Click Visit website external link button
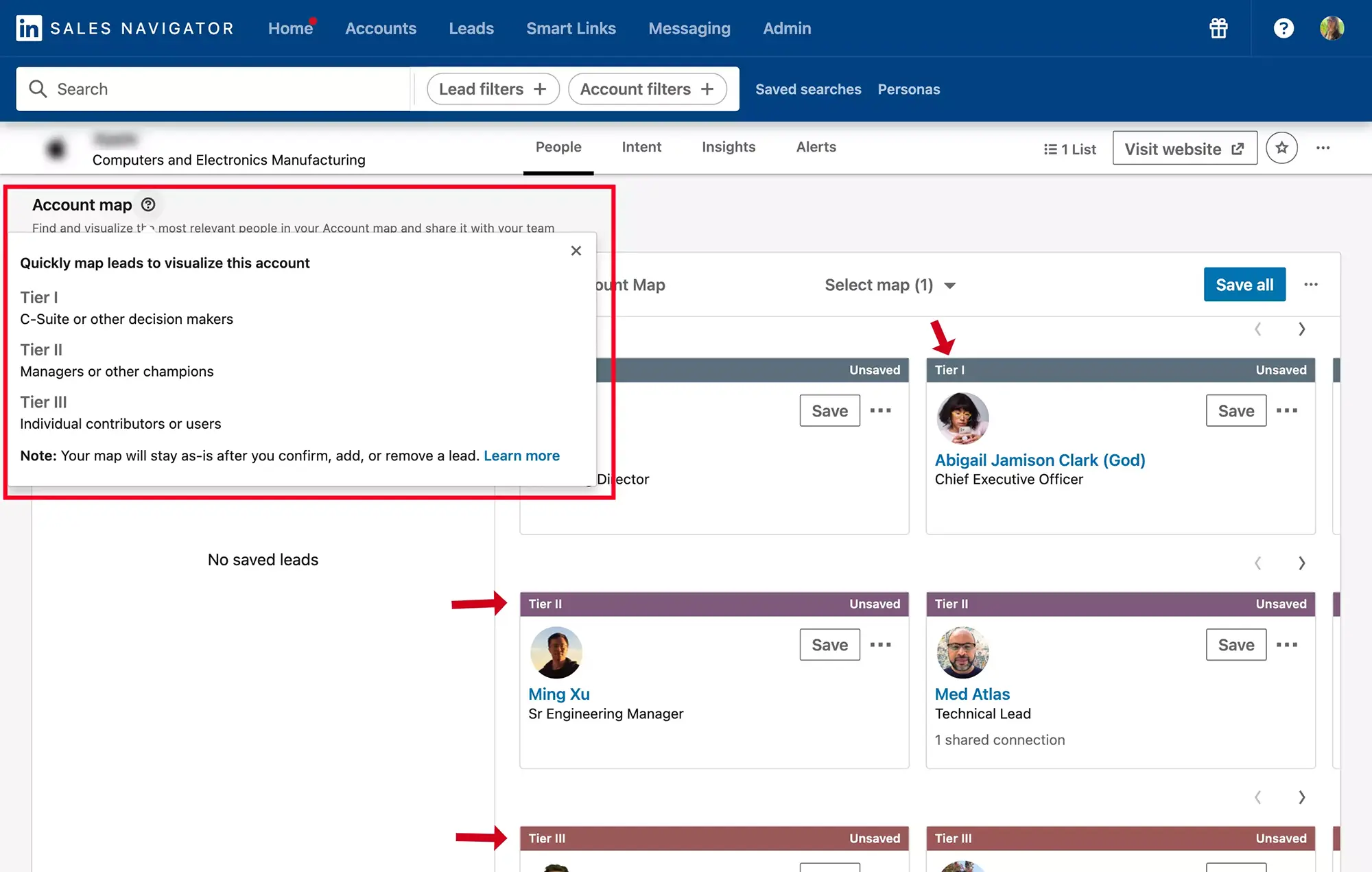Image resolution: width=1372 pixels, height=872 pixels. (x=1185, y=147)
